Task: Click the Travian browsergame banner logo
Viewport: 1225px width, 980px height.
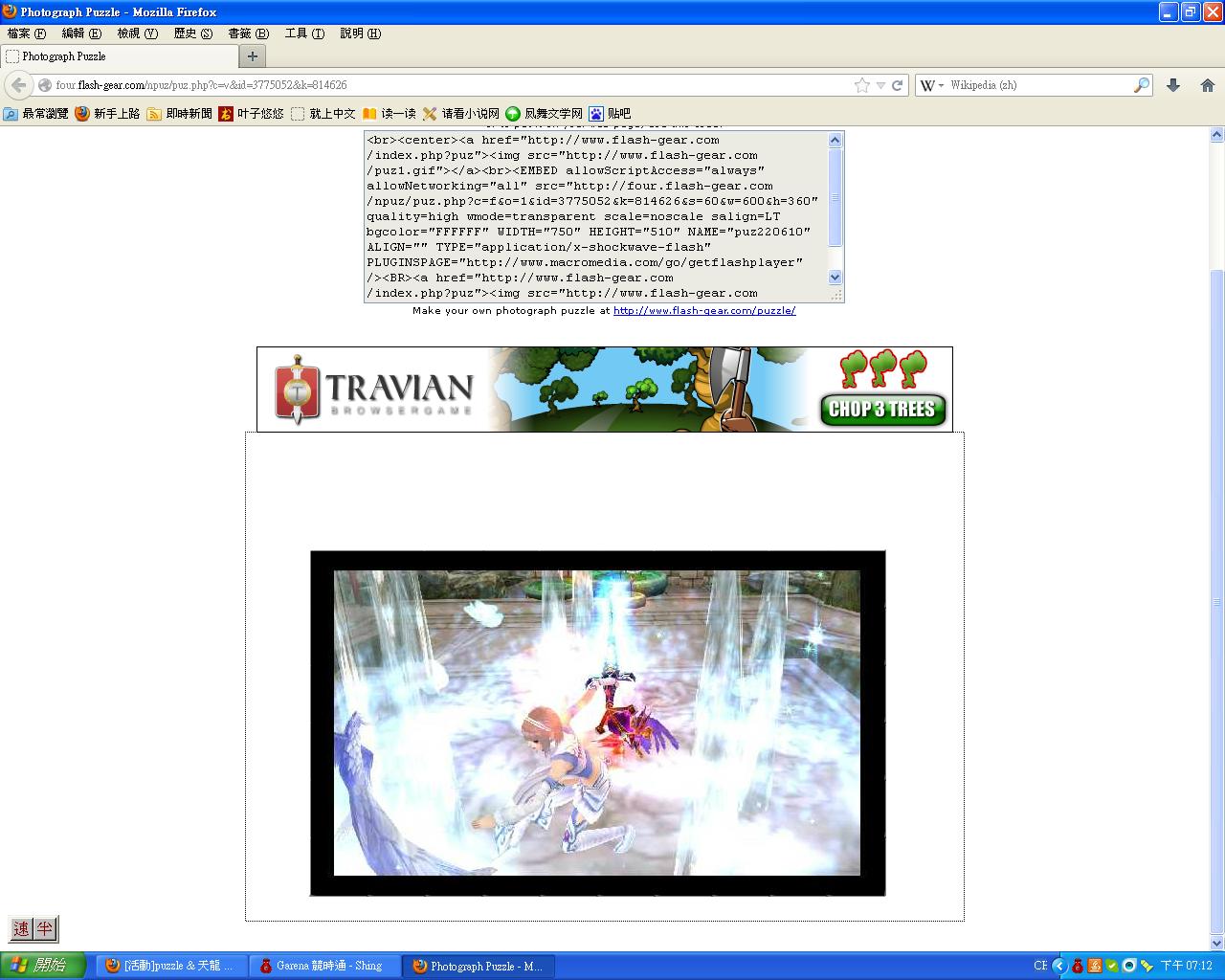Action: point(374,390)
